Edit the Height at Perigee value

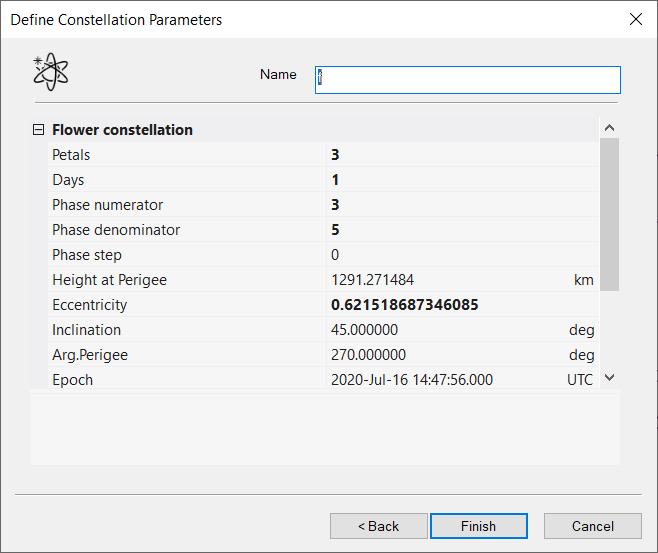tap(440, 280)
